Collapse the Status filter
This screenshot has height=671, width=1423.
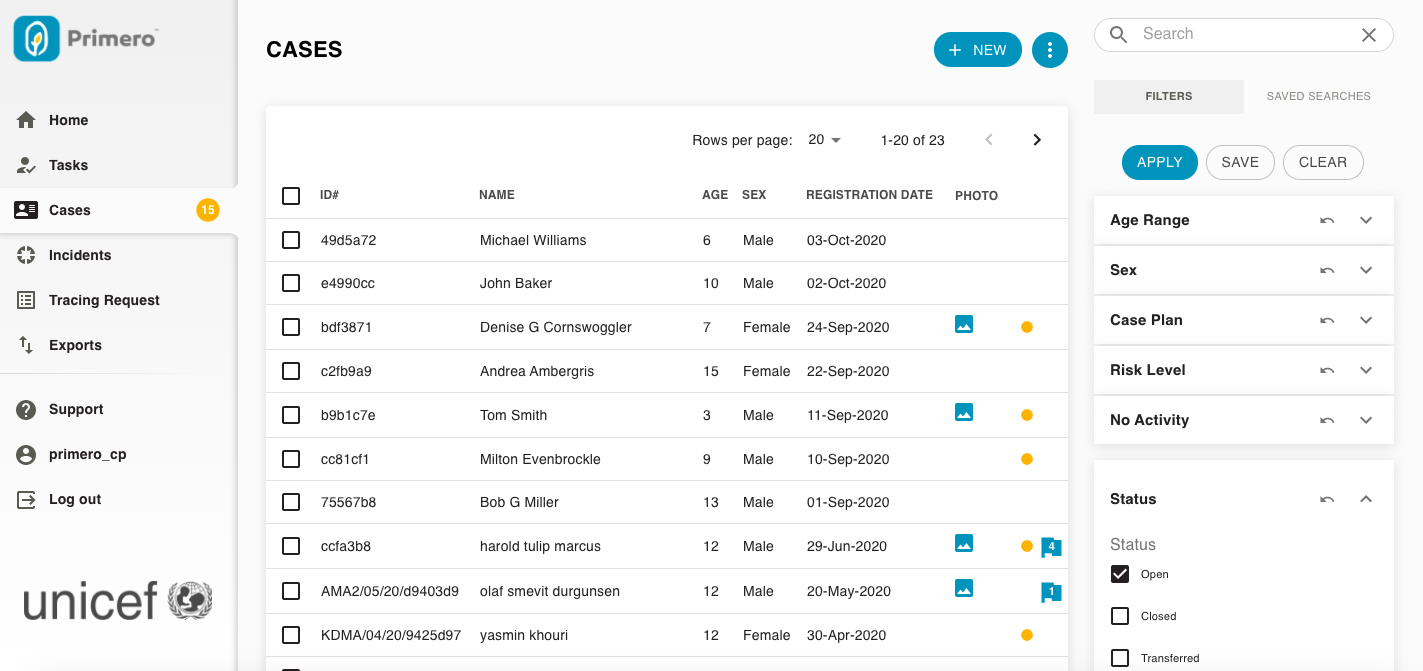coord(1366,499)
